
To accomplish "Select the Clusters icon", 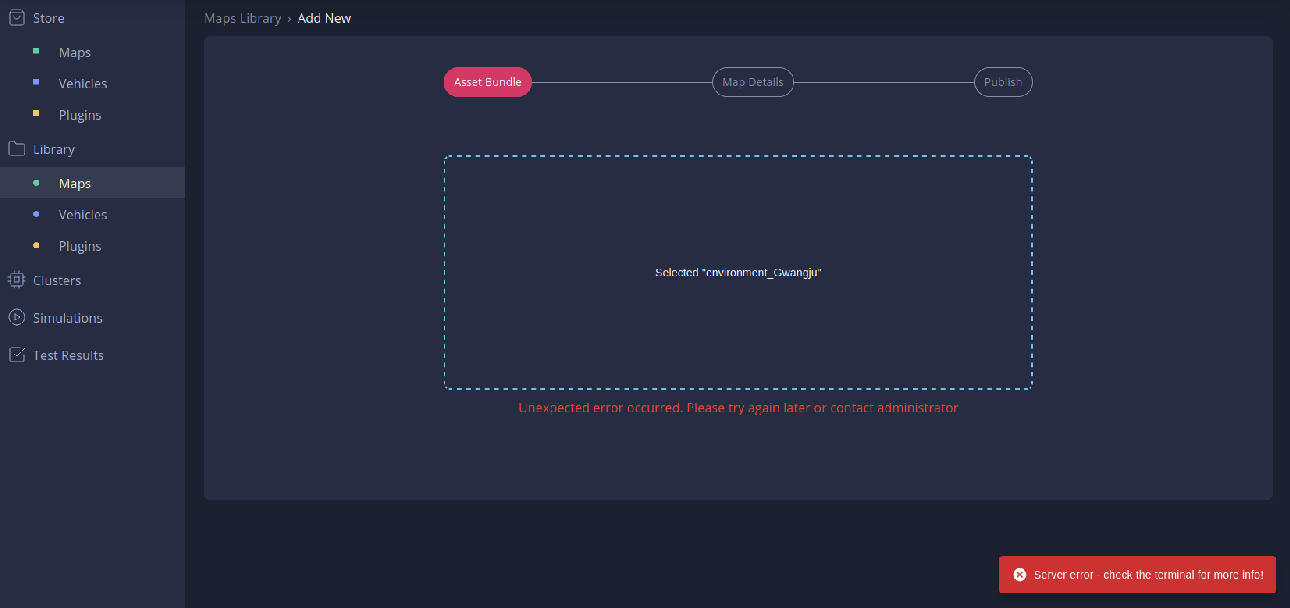I will (15, 280).
